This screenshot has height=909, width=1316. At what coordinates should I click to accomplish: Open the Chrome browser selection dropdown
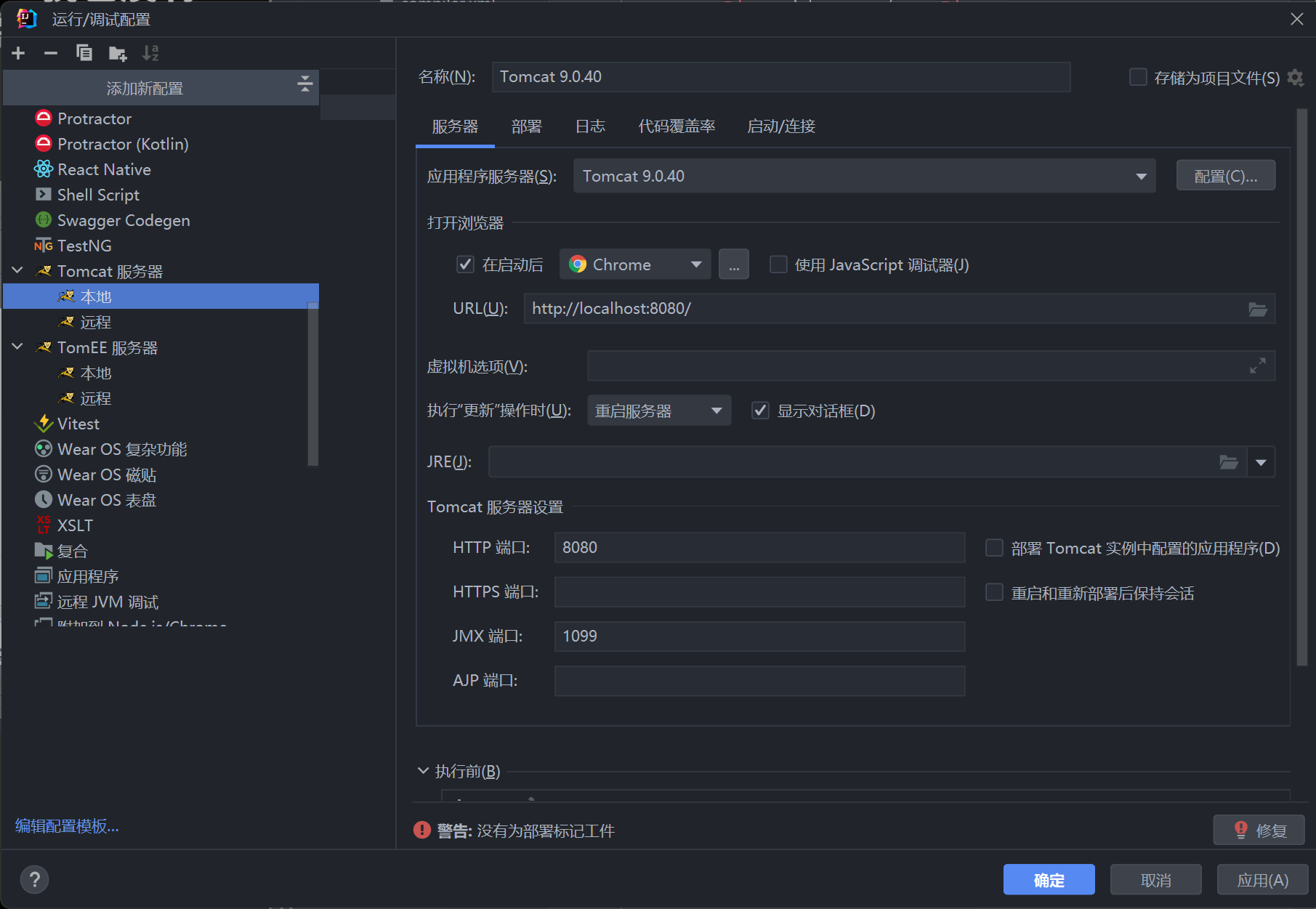pos(634,264)
